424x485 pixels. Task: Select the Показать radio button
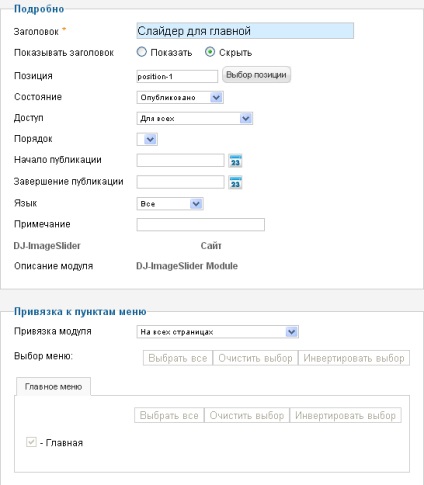point(142,52)
